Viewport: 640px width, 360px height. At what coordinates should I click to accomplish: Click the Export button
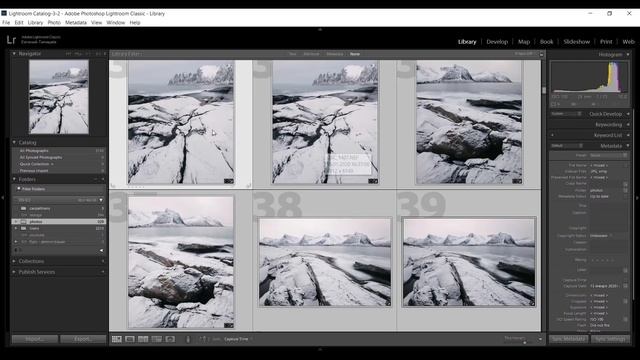(83, 339)
